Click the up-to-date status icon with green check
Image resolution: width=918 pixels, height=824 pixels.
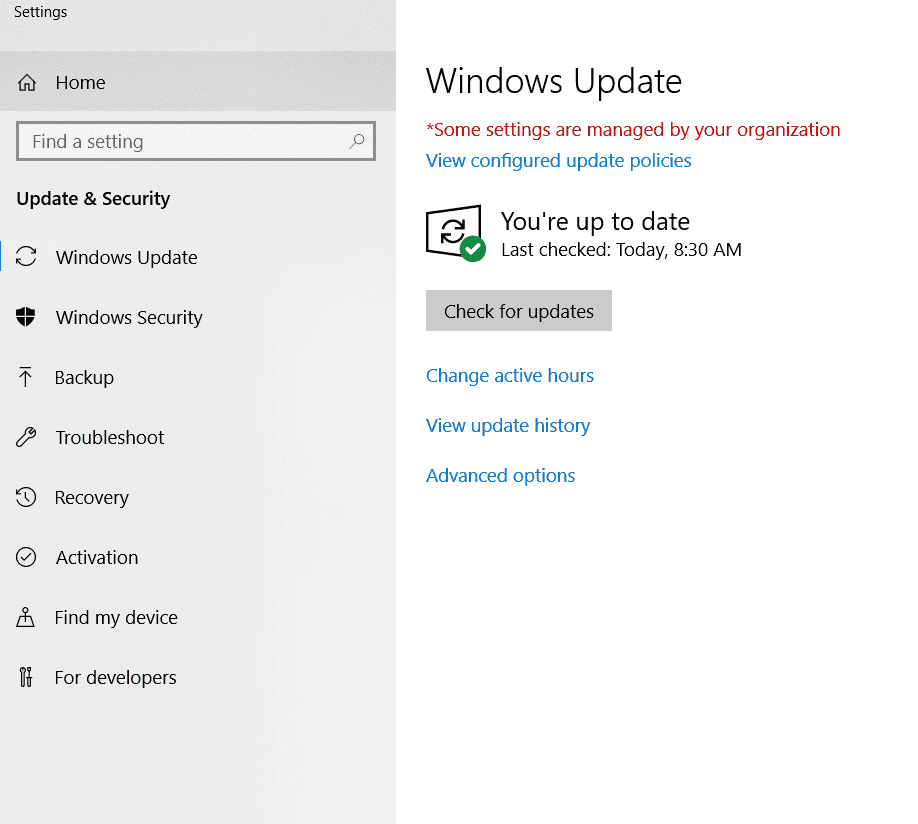(455, 234)
